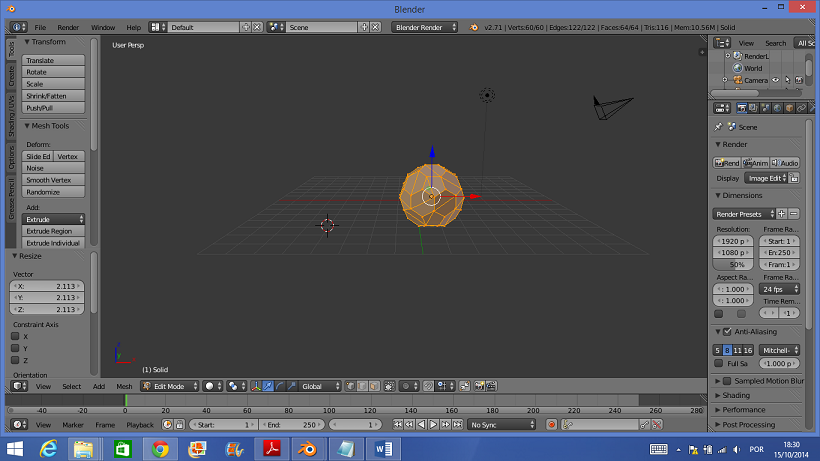Select the rotate manipulator arc icon

[x=280, y=386]
